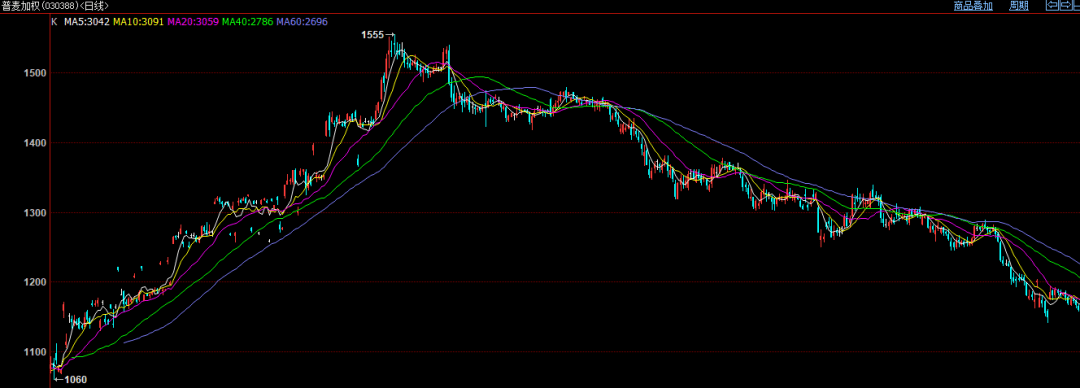Click the right arrow navigation icon
This screenshot has width=1080, height=388.
tap(1066, 6)
